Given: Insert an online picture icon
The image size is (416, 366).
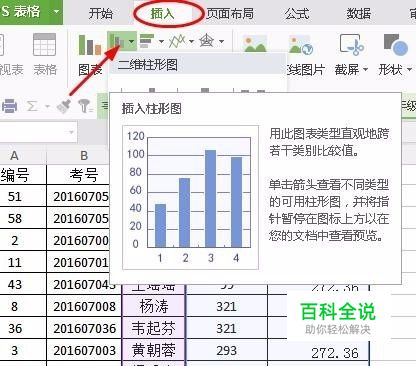Looking at the screenshot, I should [x=301, y=45].
